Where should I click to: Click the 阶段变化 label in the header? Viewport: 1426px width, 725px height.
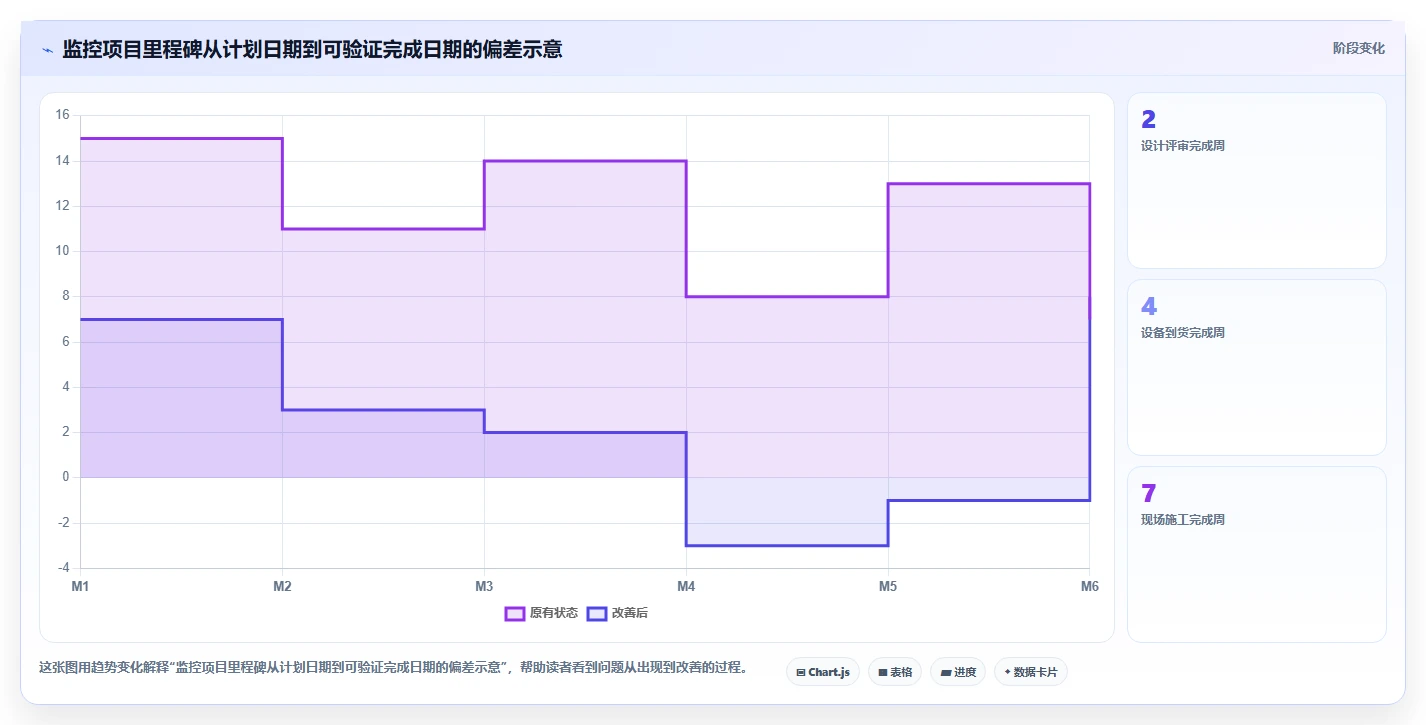tap(1359, 48)
